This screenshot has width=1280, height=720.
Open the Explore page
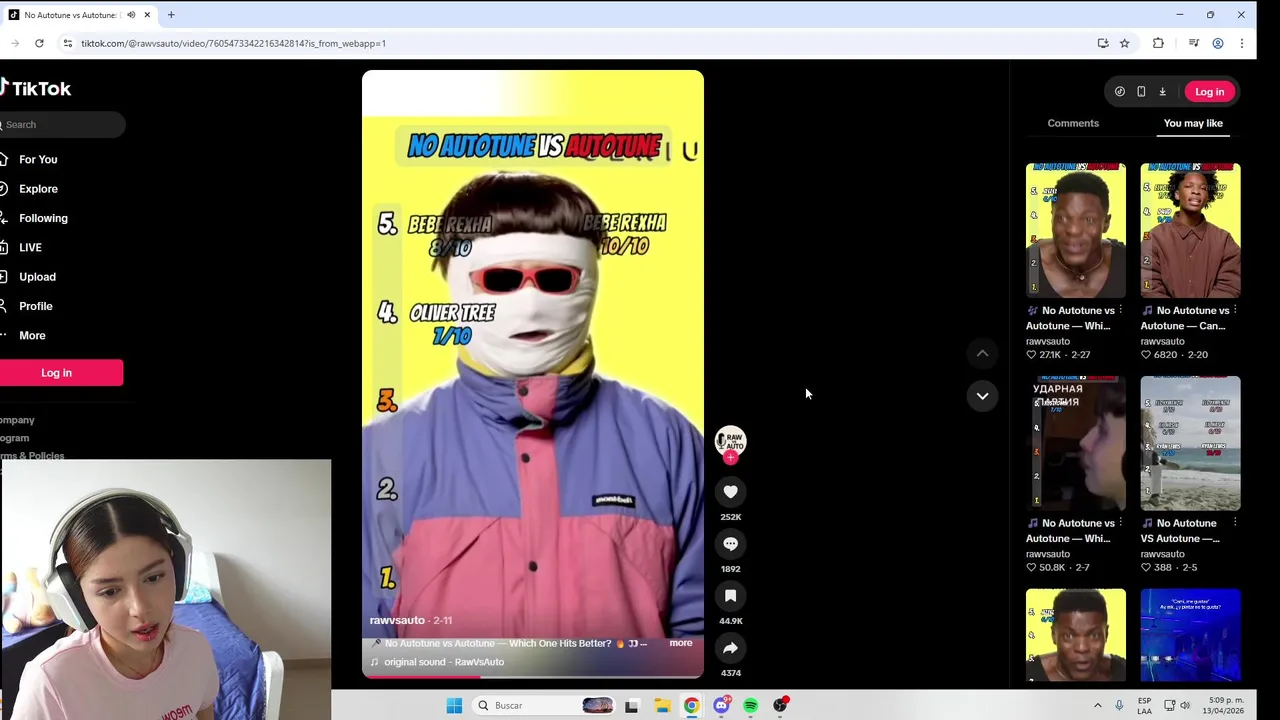click(36, 189)
